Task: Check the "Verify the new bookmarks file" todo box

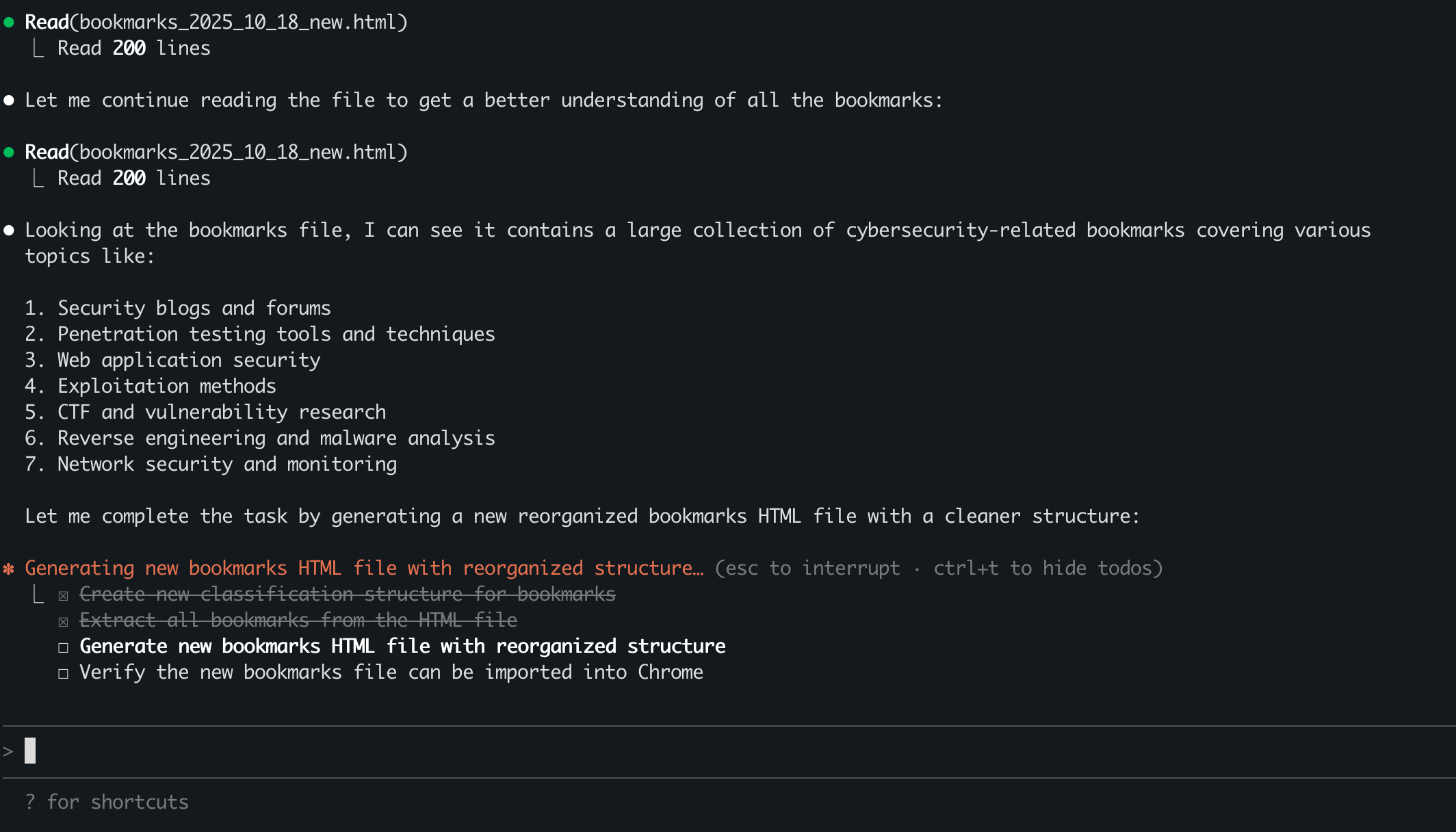Action: [x=63, y=673]
